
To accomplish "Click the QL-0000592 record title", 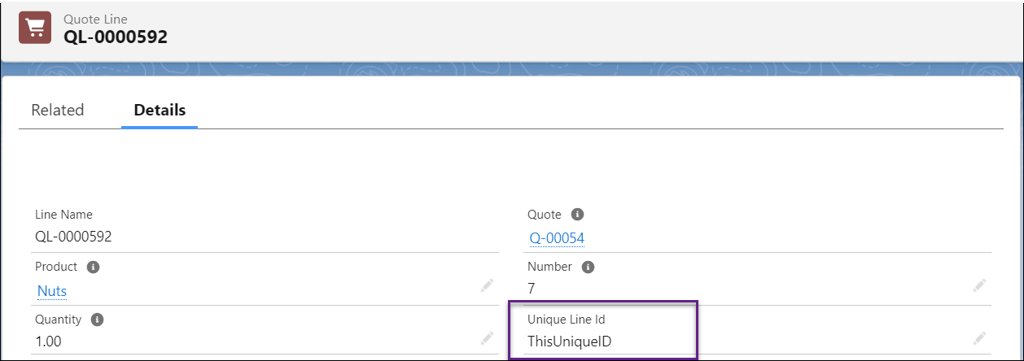I will [x=116, y=37].
